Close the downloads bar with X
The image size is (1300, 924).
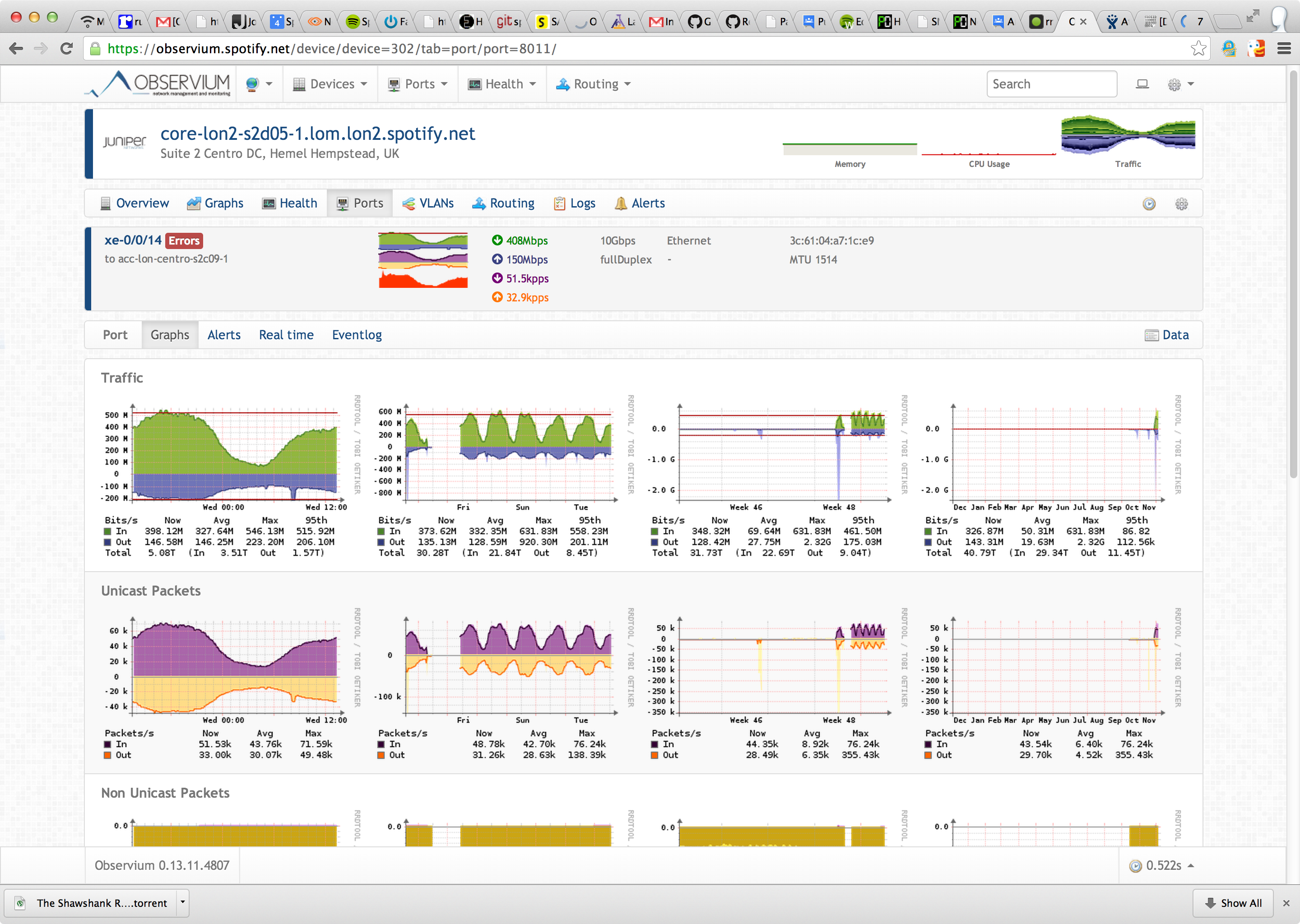1286,903
